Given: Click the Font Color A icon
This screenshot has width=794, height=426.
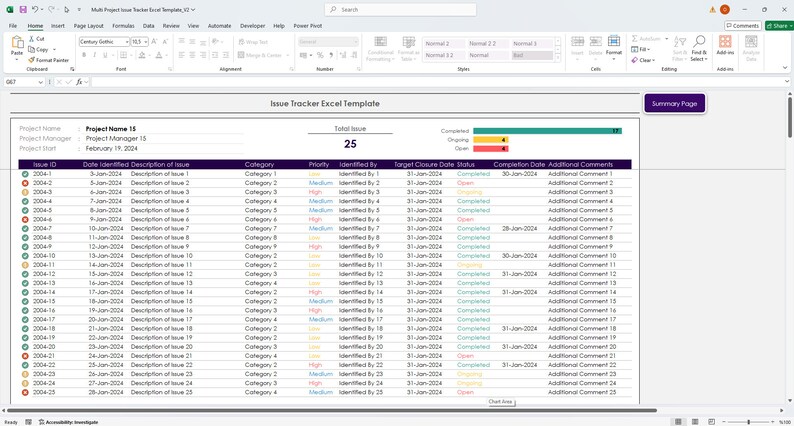Looking at the screenshot, I should coord(159,55).
